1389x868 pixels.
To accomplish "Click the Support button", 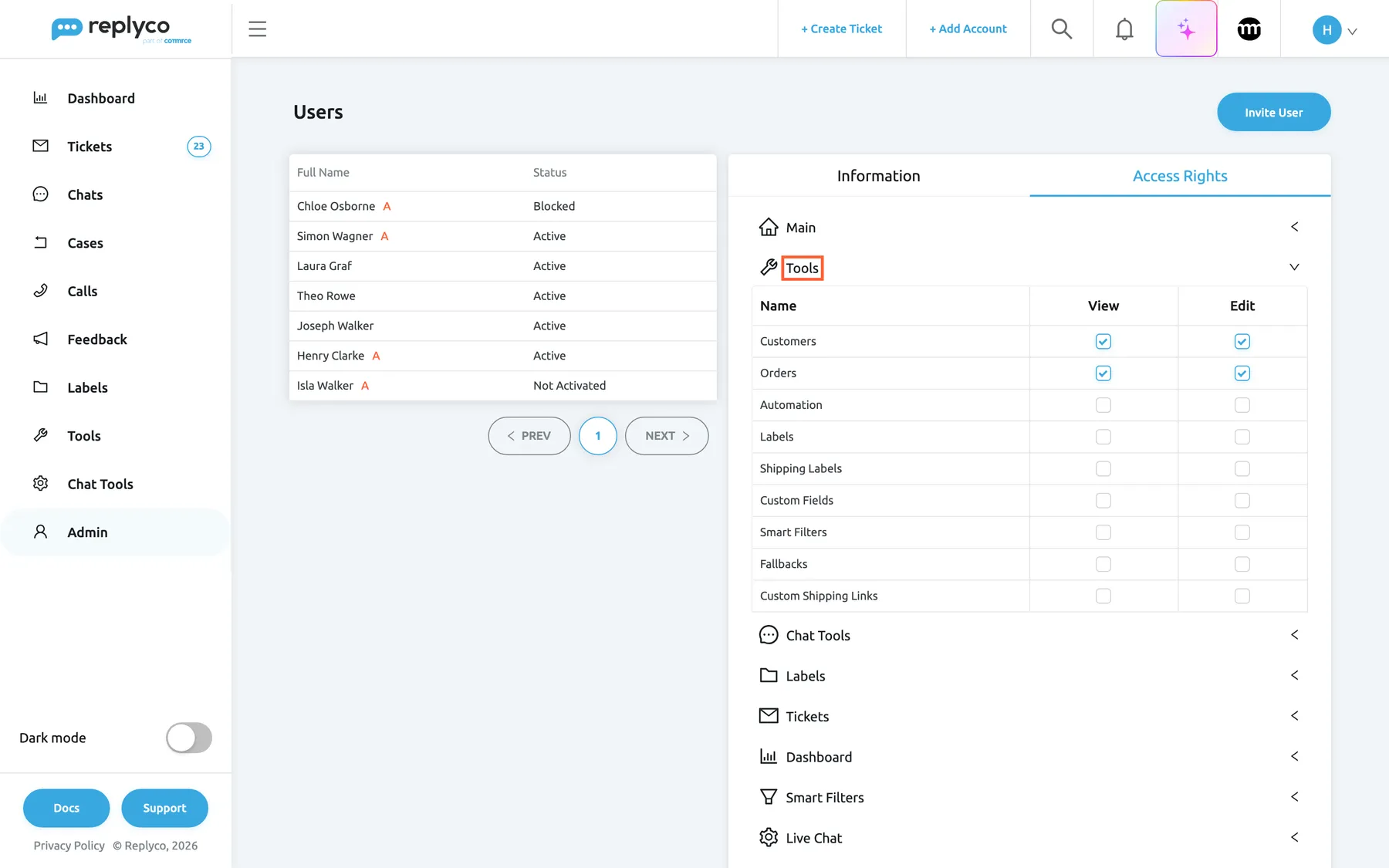I will pyautogui.click(x=164, y=808).
